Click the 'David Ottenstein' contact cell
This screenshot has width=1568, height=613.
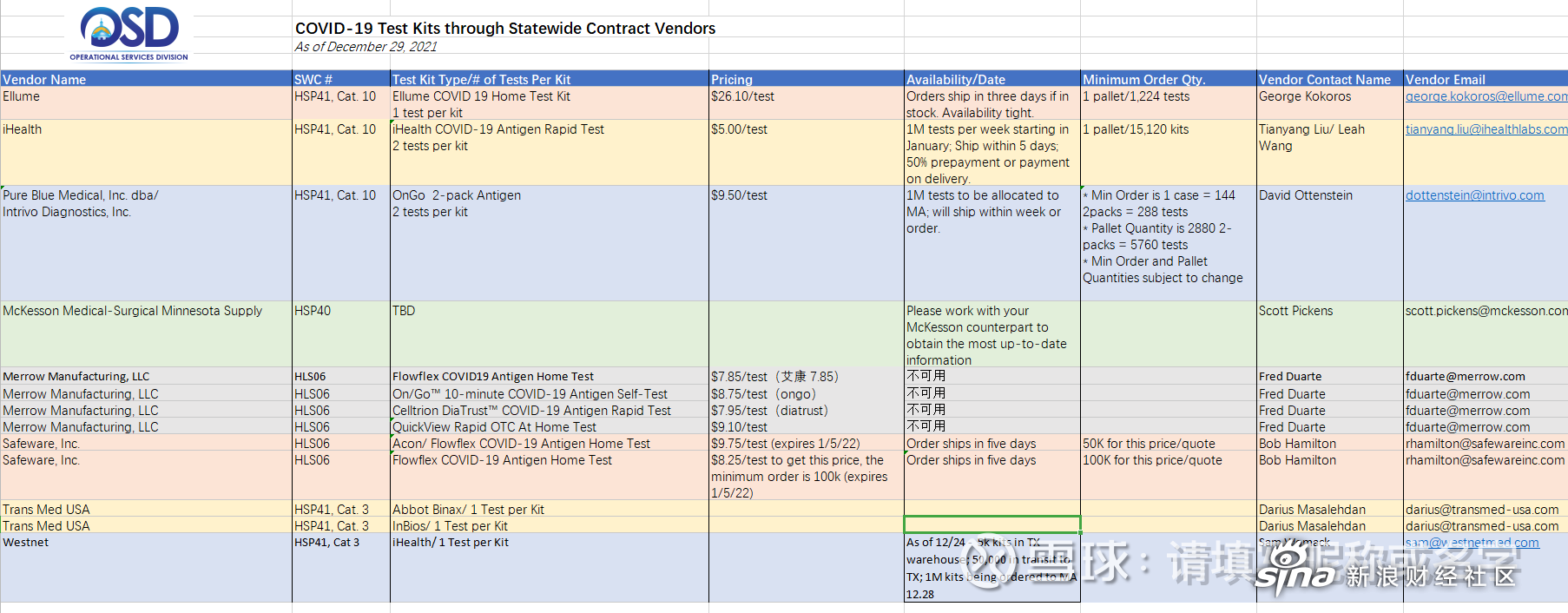pyautogui.click(x=1330, y=243)
